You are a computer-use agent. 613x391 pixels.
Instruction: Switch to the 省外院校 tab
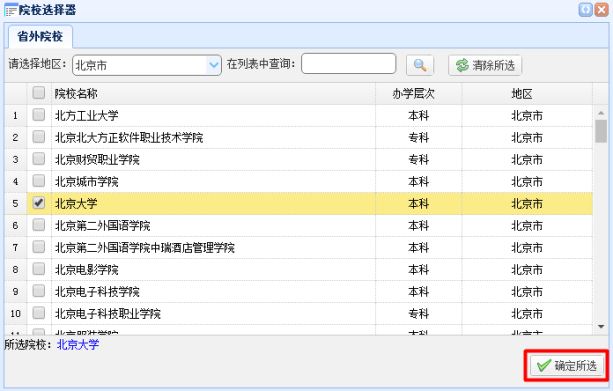pyautogui.click(x=40, y=37)
